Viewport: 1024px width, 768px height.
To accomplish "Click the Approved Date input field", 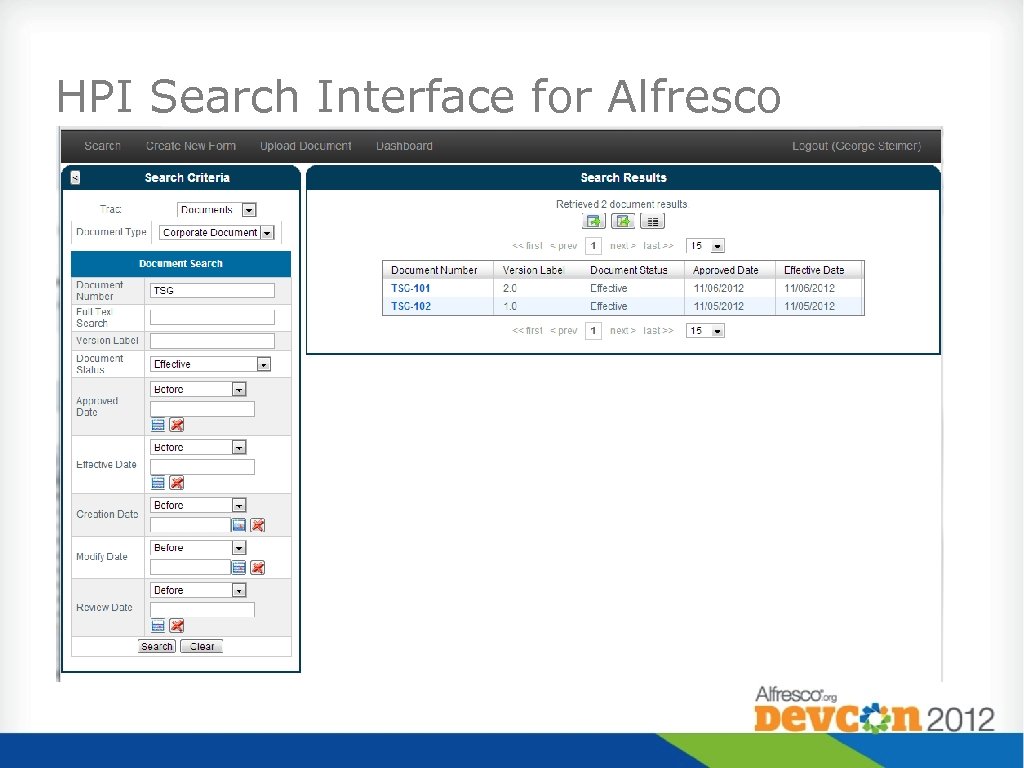I will (x=202, y=409).
